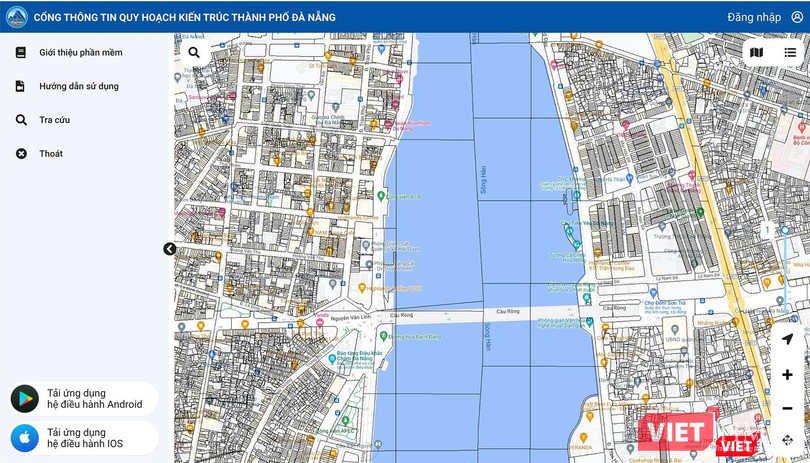Open the map layers list icon
The image size is (810, 463).
pyautogui.click(x=790, y=52)
